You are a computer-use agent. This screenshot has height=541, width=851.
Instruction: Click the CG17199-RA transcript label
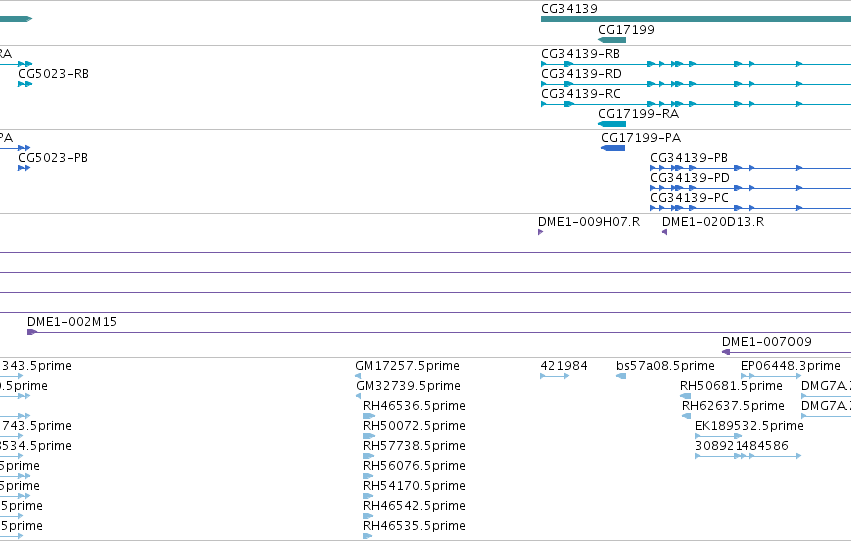[x=638, y=114]
